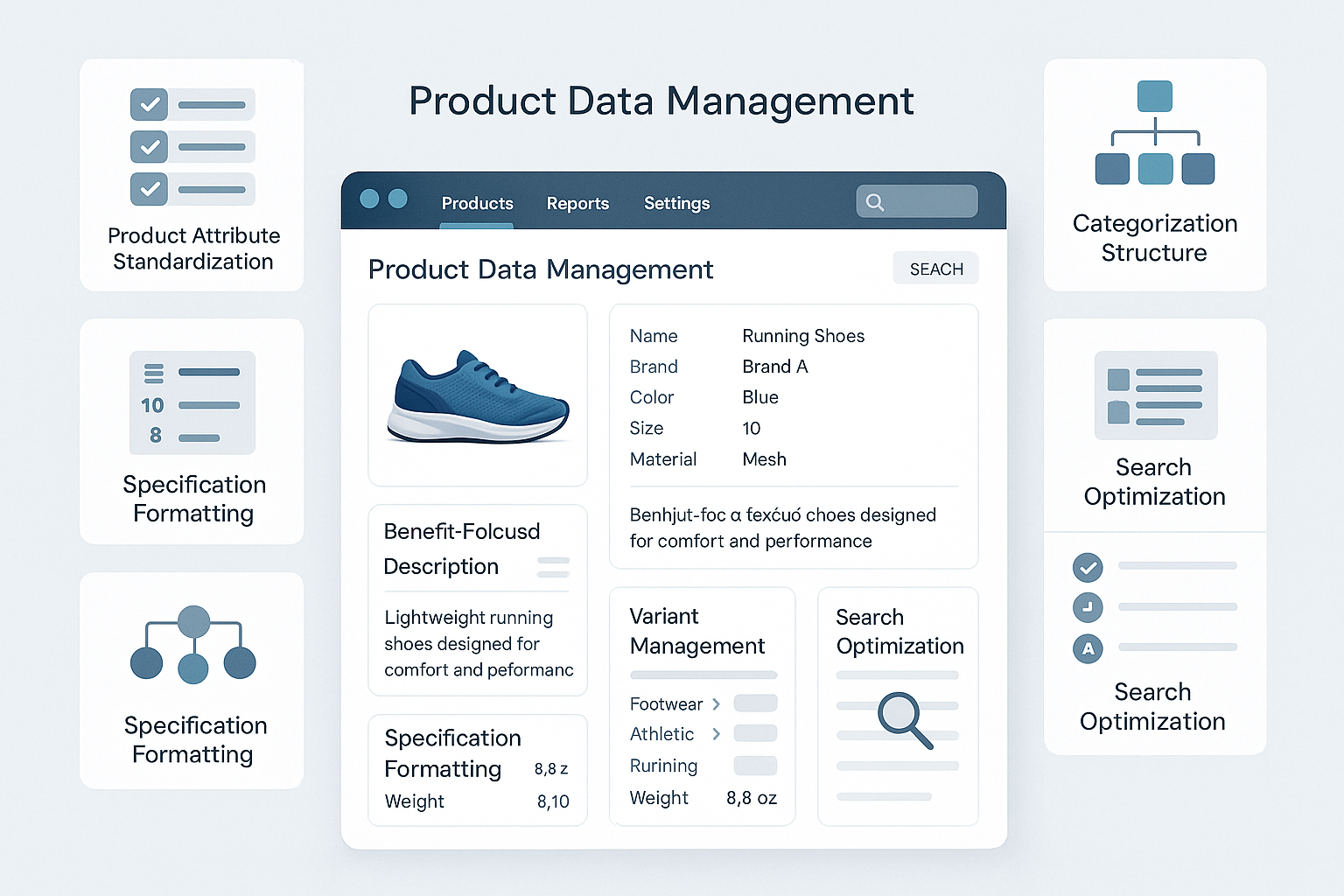Open the Settings tab
This screenshot has height=896, width=1344.
(676, 203)
